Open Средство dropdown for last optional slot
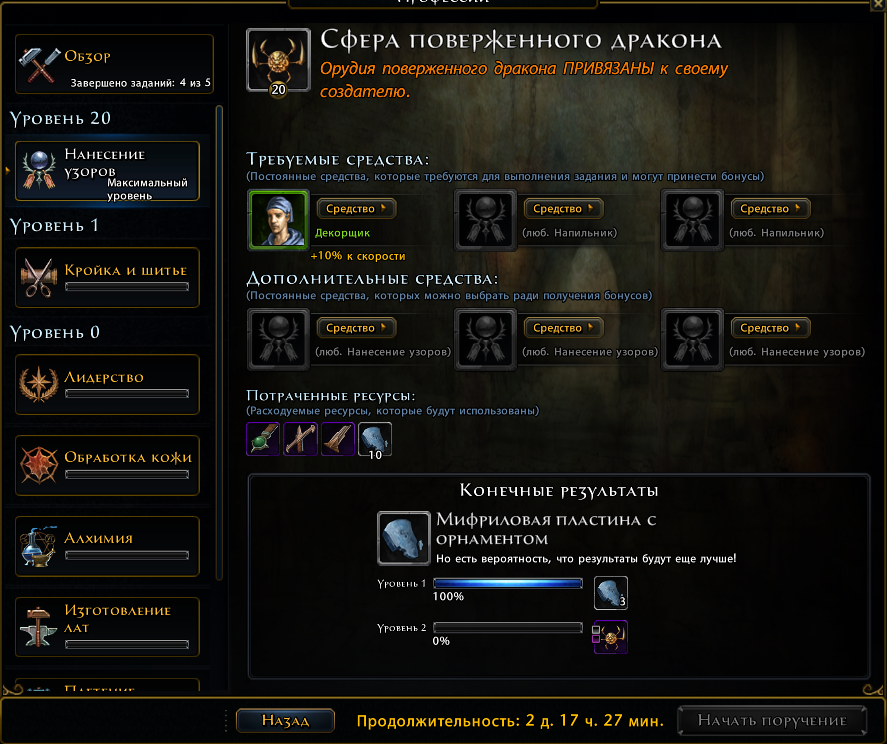This screenshot has width=887, height=744. click(x=770, y=328)
